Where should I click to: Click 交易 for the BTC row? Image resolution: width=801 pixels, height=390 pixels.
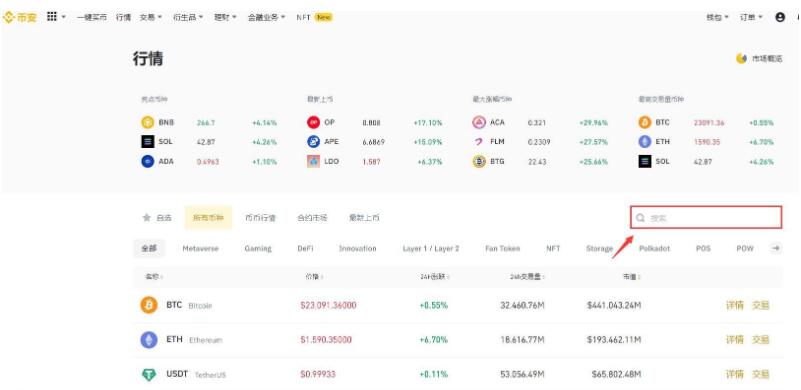[761, 305]
